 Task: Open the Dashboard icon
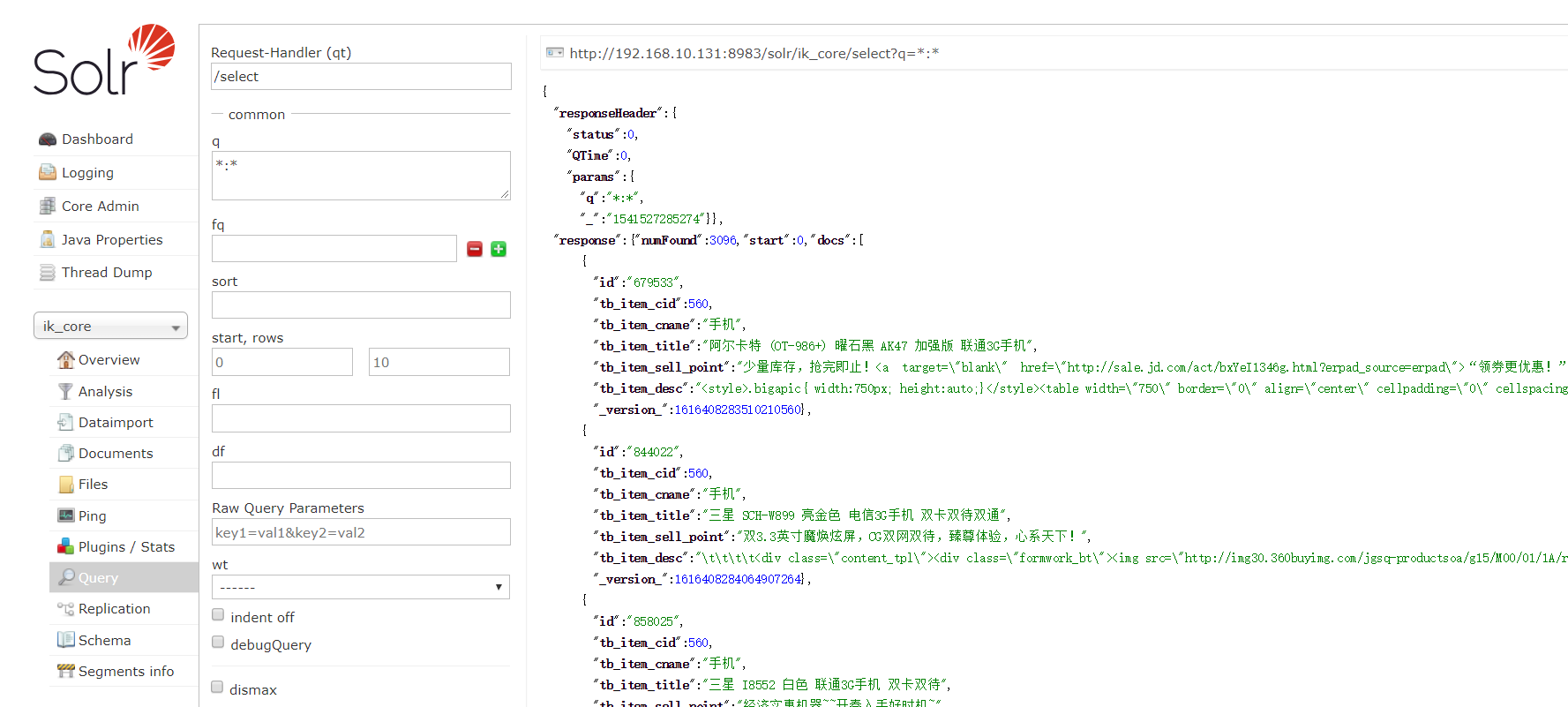(x=48, y=139)
